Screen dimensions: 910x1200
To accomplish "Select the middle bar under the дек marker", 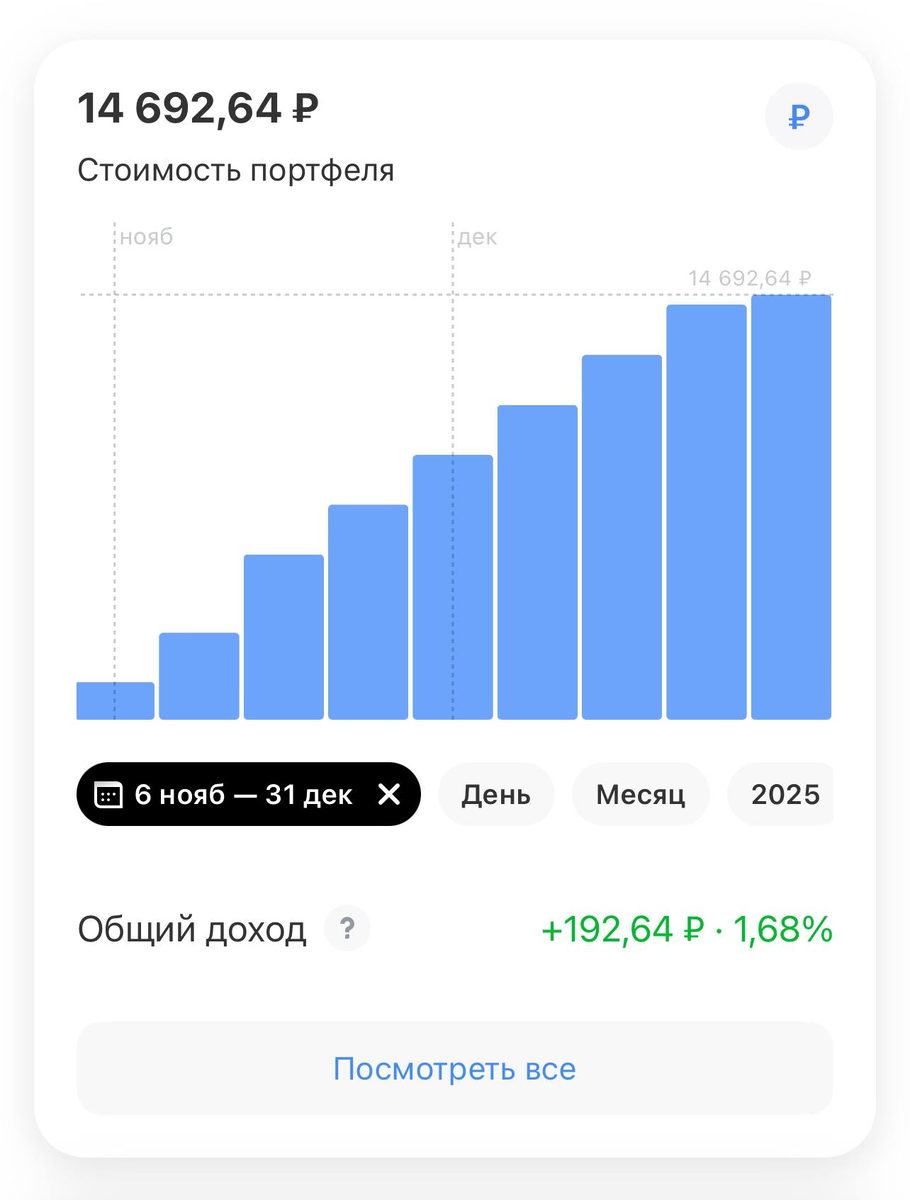I will coord(451,585).
